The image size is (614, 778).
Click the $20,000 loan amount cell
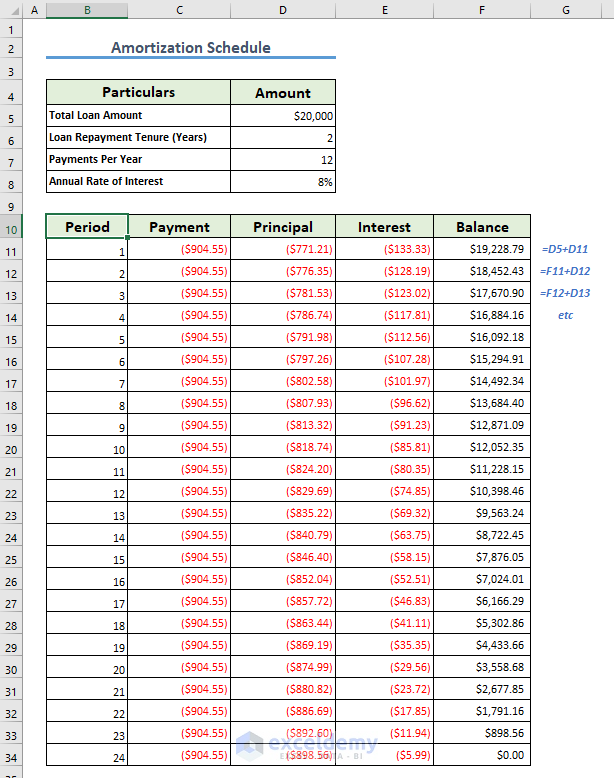283,116
